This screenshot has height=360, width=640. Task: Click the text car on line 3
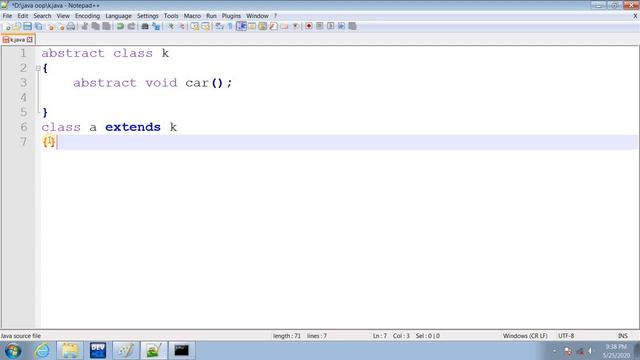[197, 83]
